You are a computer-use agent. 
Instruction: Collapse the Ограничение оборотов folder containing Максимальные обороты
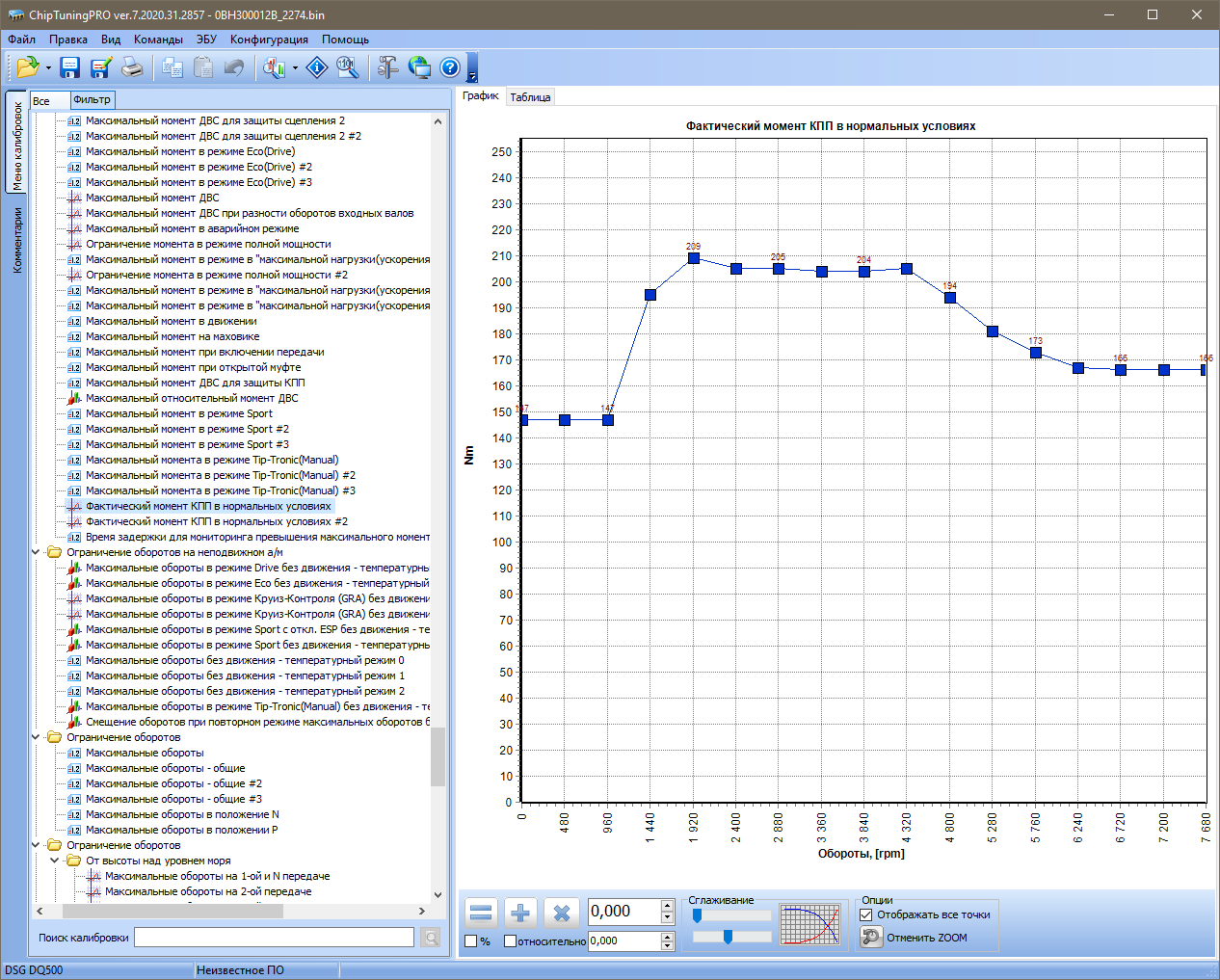click(37, 737)
